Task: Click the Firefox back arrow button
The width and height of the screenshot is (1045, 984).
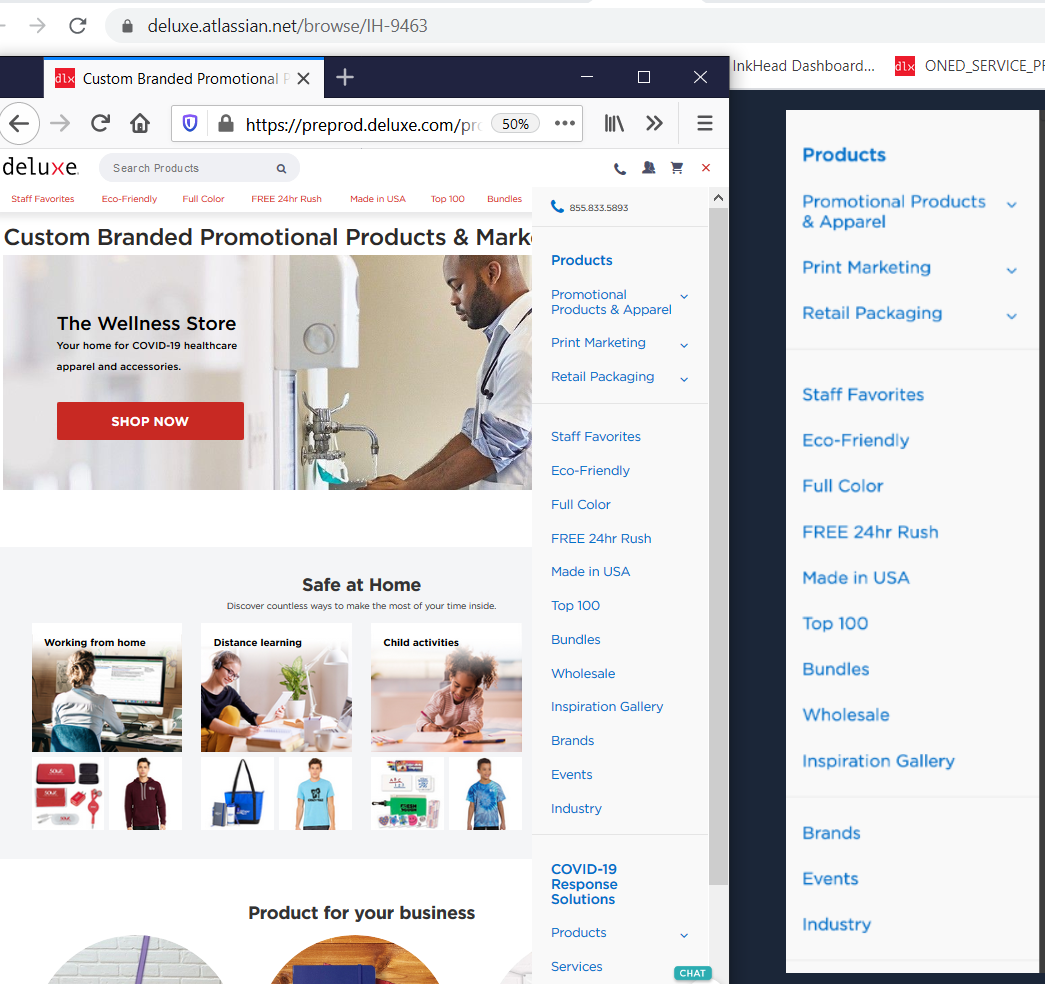Action: coord(19,123)
